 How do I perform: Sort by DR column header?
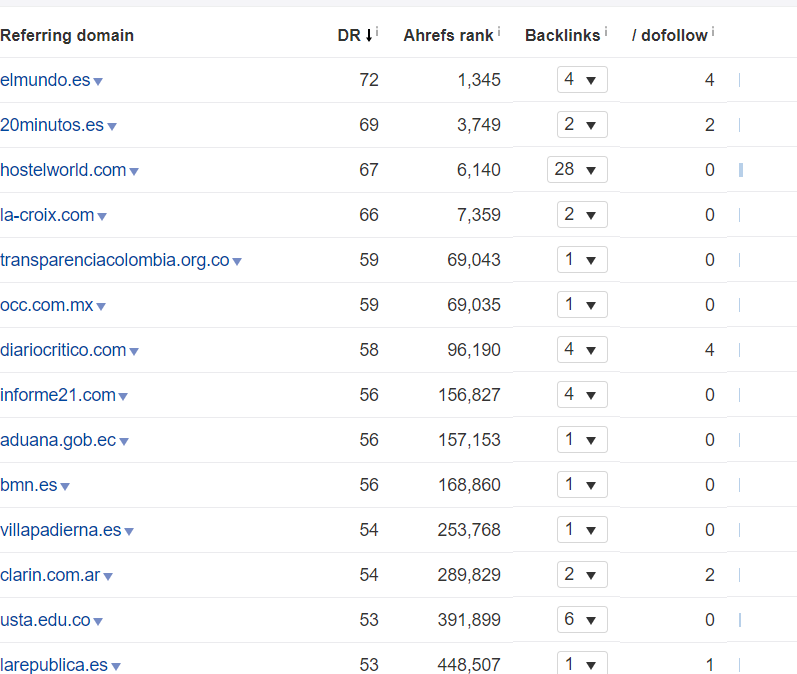tap(355, 35)
